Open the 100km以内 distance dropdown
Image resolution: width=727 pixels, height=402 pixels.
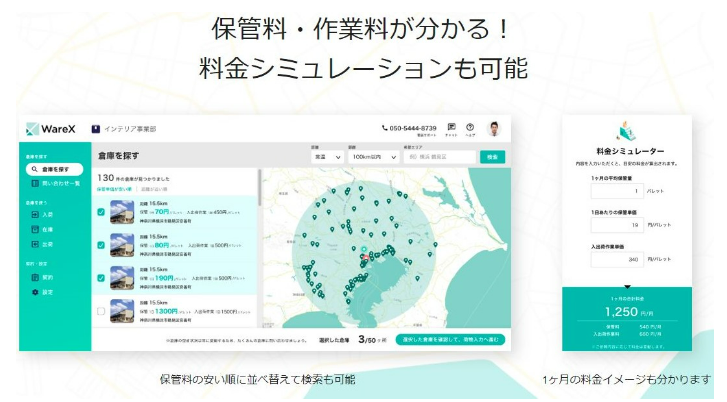coord(374,157)
